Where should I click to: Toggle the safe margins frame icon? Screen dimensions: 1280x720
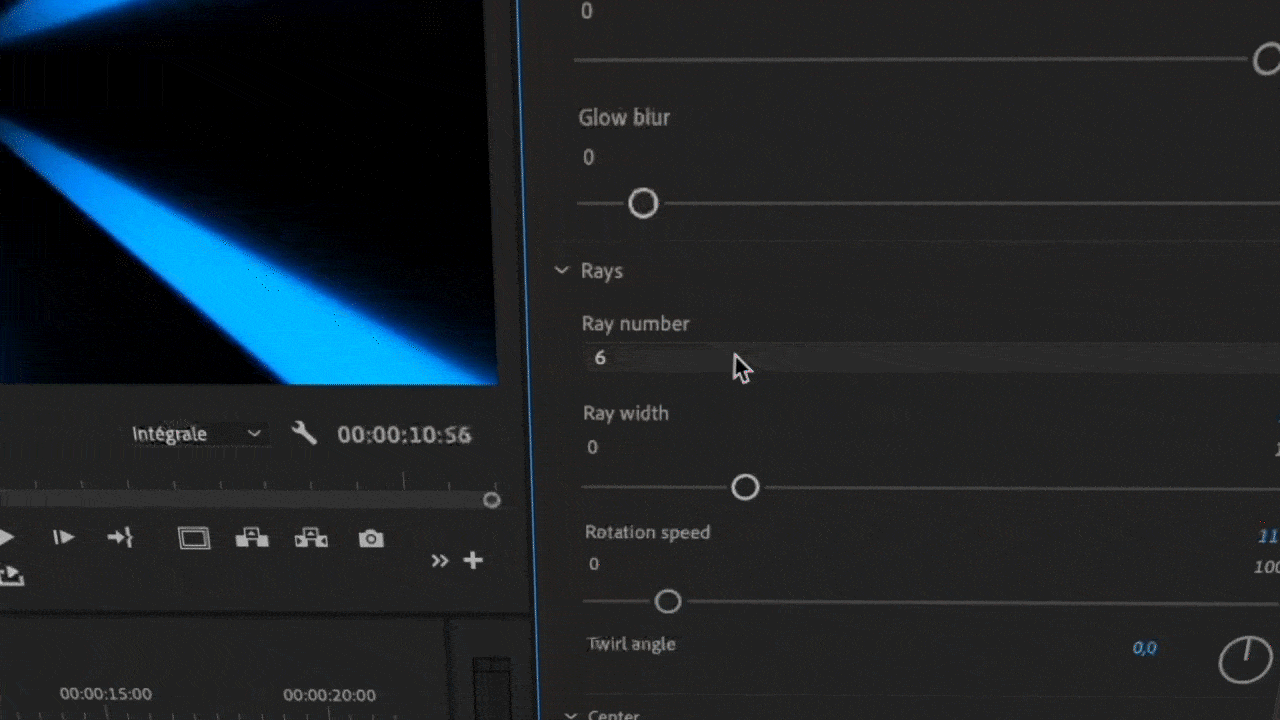pos(194,539)
